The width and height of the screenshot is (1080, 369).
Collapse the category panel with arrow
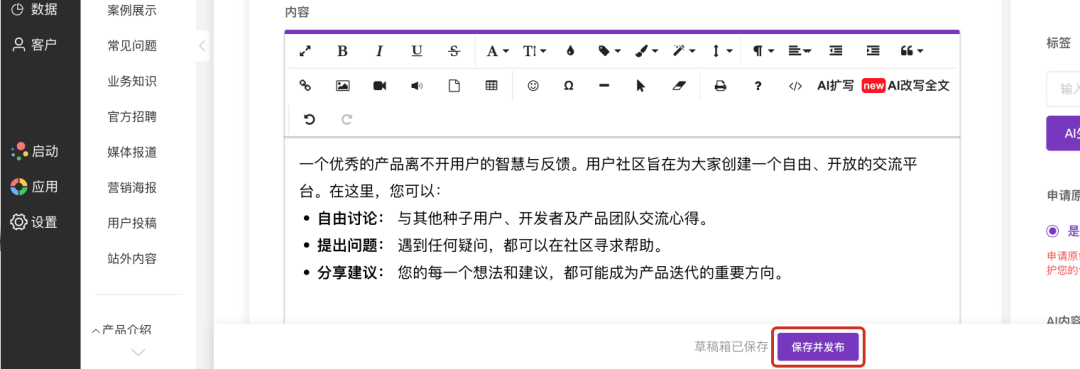pos(202,46)
